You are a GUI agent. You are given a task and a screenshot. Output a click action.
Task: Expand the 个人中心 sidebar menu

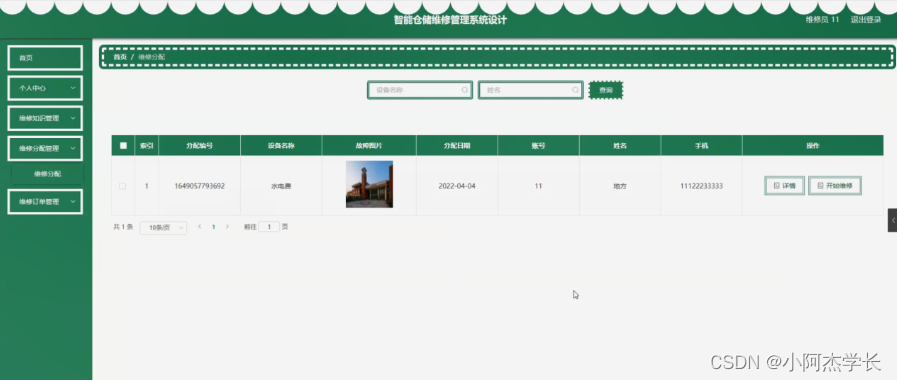(x=45, y=88)
